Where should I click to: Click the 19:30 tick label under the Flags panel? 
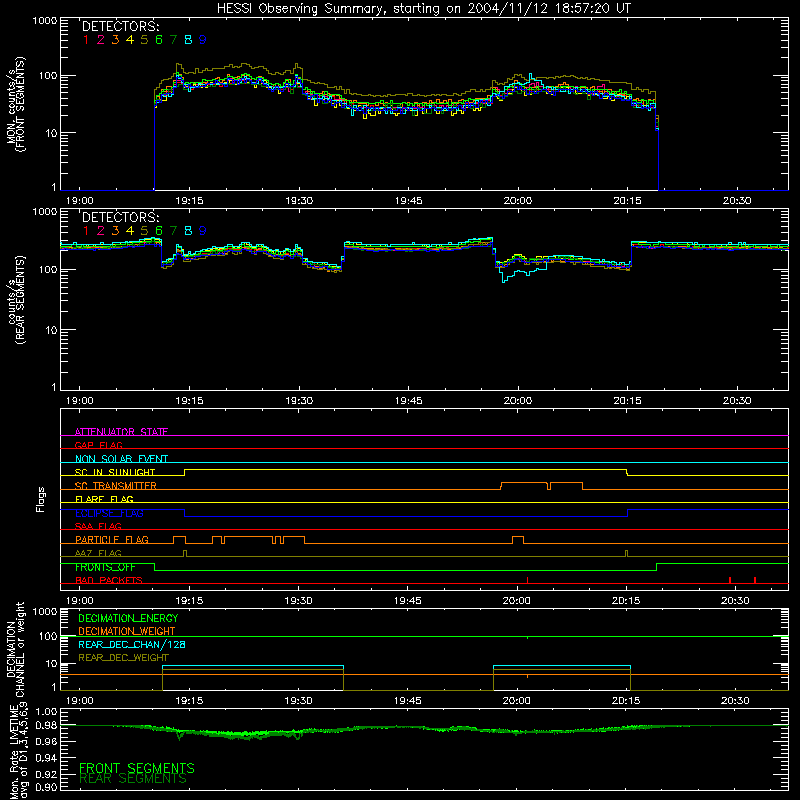tap(298, 601)
